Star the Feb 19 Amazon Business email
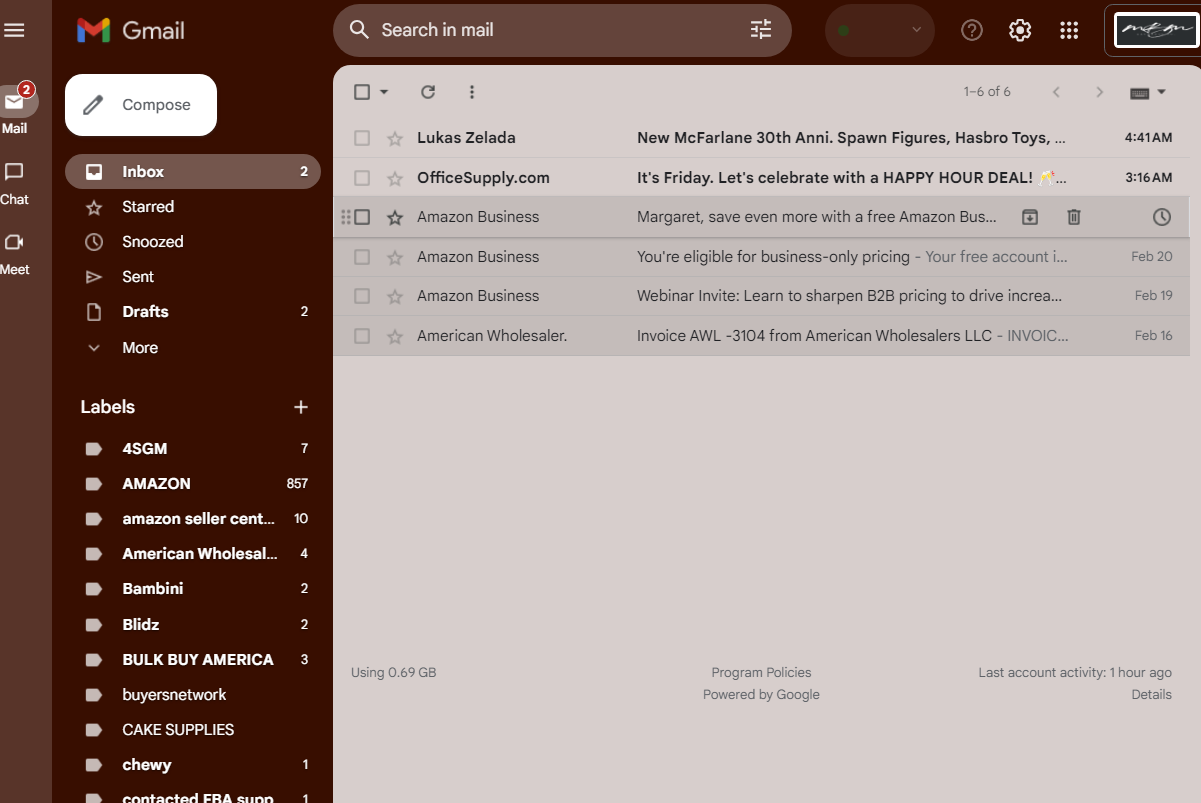The height and width of the screenshot is (803, 1201). pos(395,296)
